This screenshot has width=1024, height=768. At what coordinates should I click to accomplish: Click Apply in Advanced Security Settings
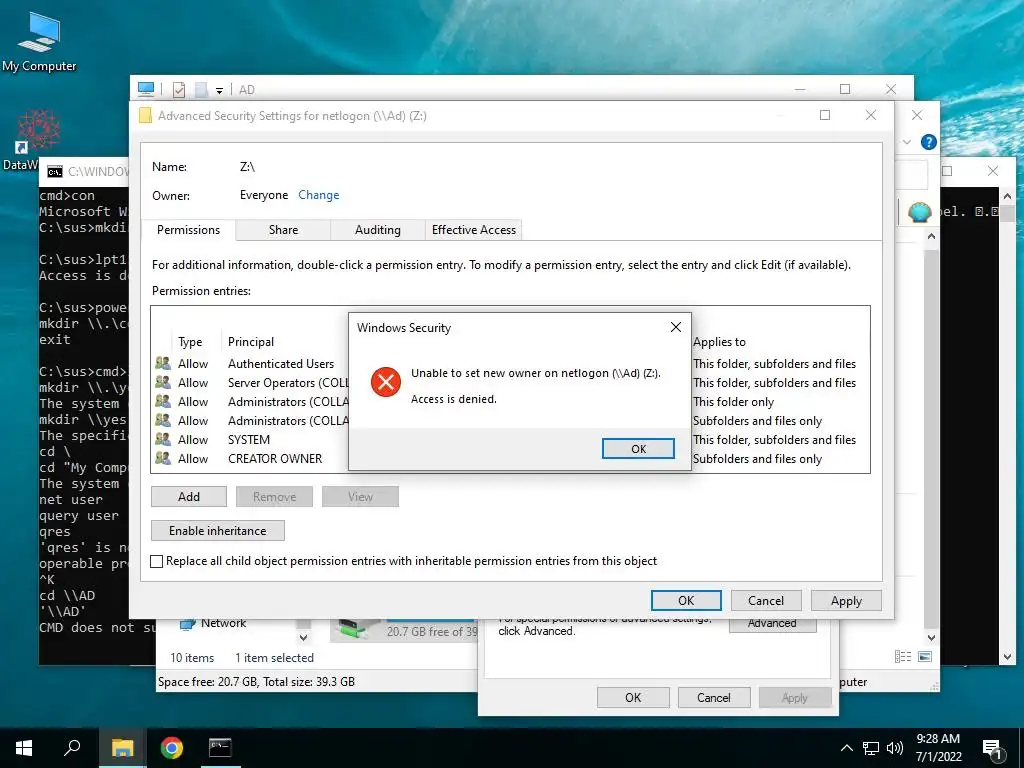pyautogui.click(x=846, y=600)
